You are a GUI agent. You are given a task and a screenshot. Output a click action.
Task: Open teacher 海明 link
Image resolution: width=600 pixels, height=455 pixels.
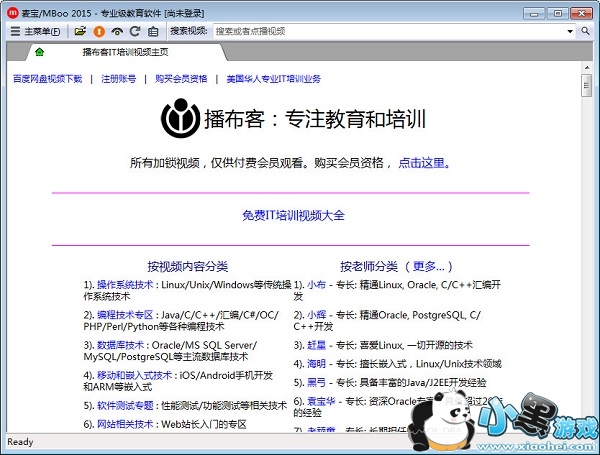[x=316, y=364]
